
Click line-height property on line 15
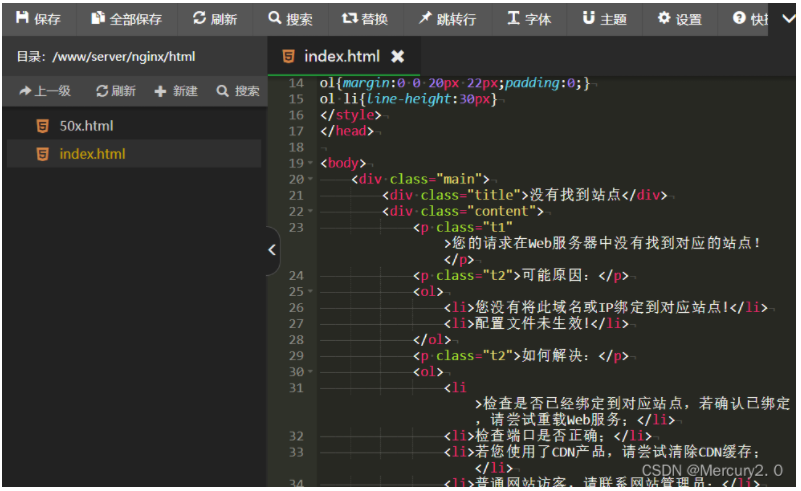point(408,99)
